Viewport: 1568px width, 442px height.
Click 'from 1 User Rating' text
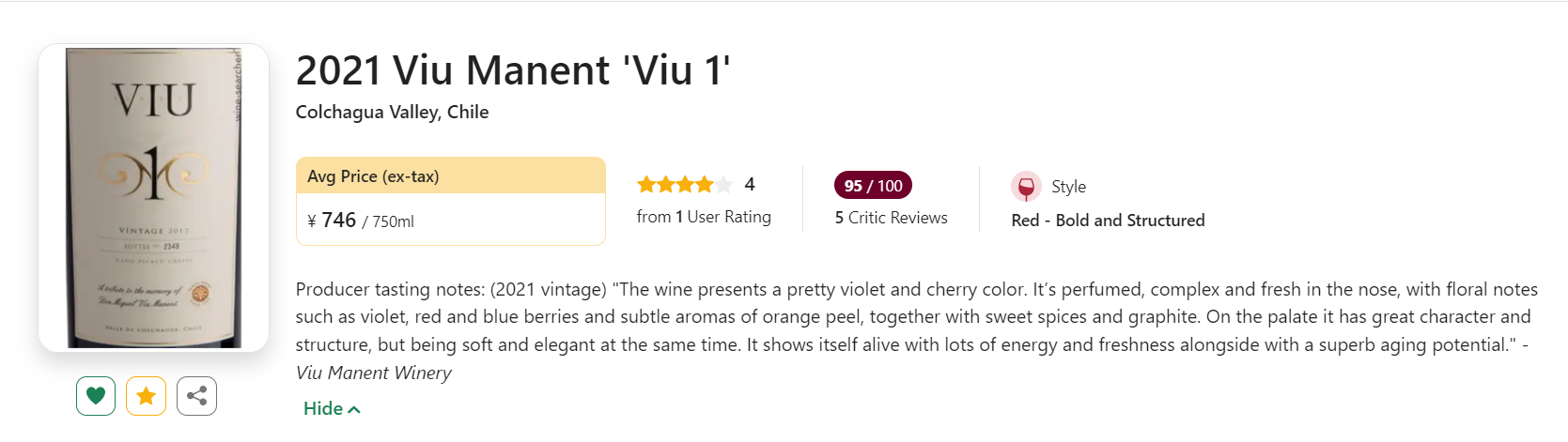704,217
